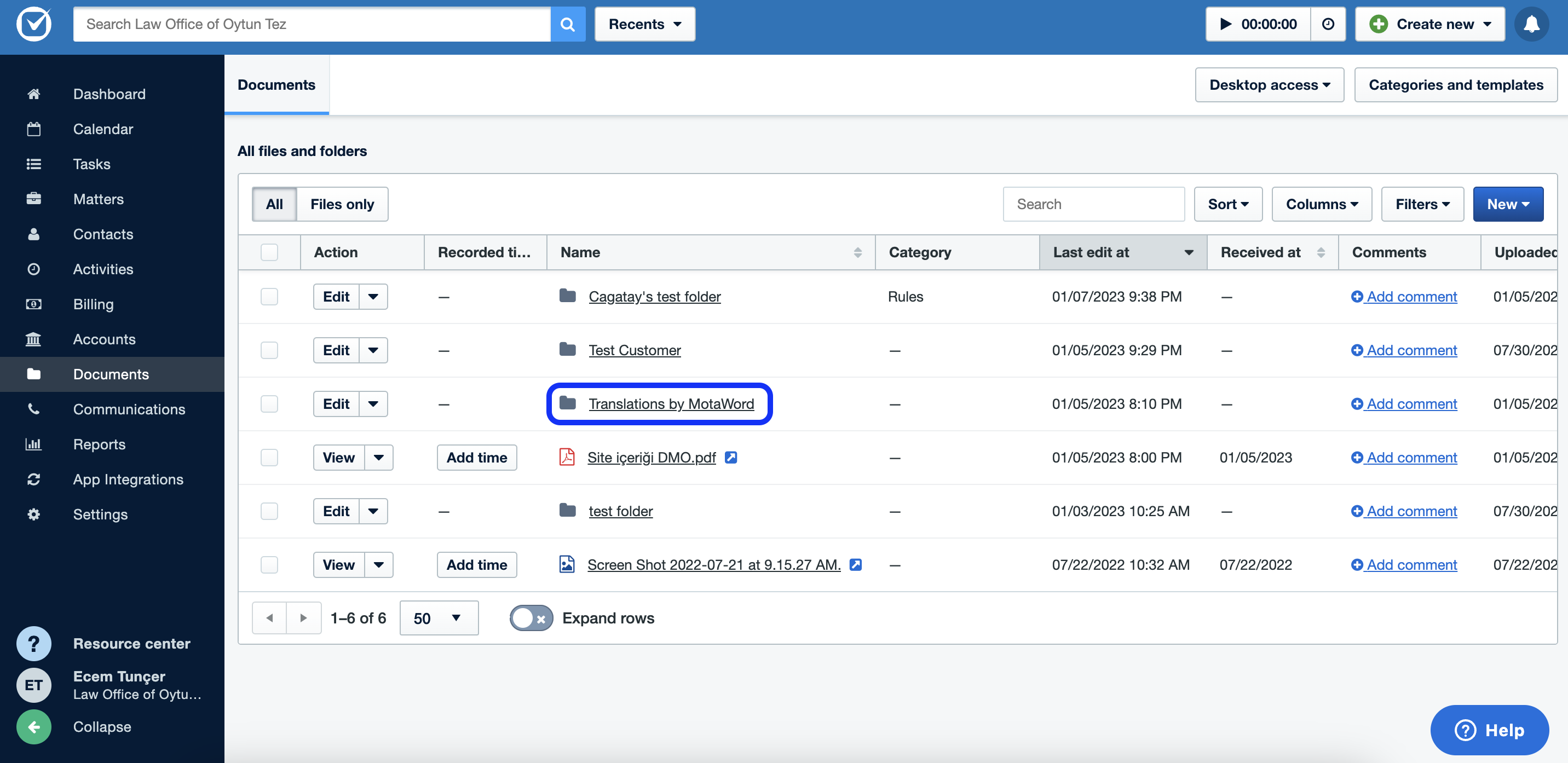The image size is (1568, 763).
Task: Go to next page arrow
Action: coord(303,617)
